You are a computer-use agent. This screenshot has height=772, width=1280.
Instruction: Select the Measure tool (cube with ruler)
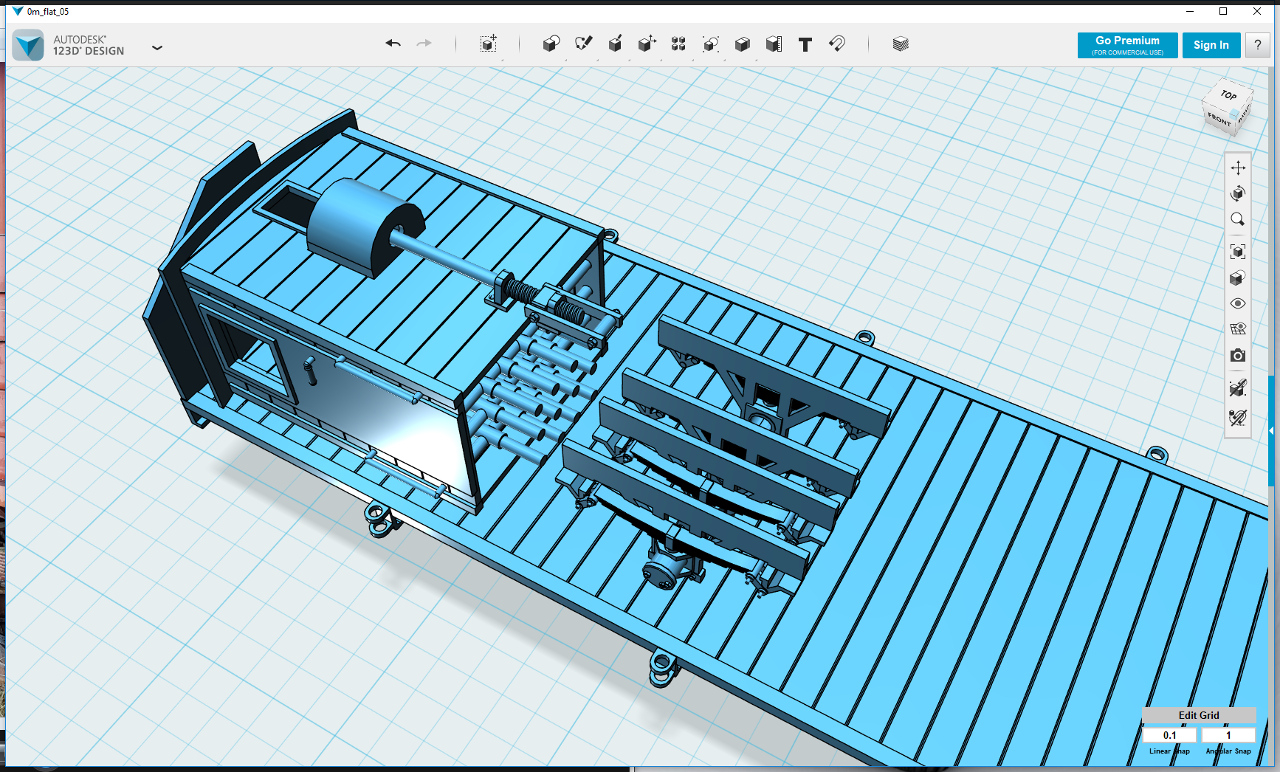click(x=773, y=44)
